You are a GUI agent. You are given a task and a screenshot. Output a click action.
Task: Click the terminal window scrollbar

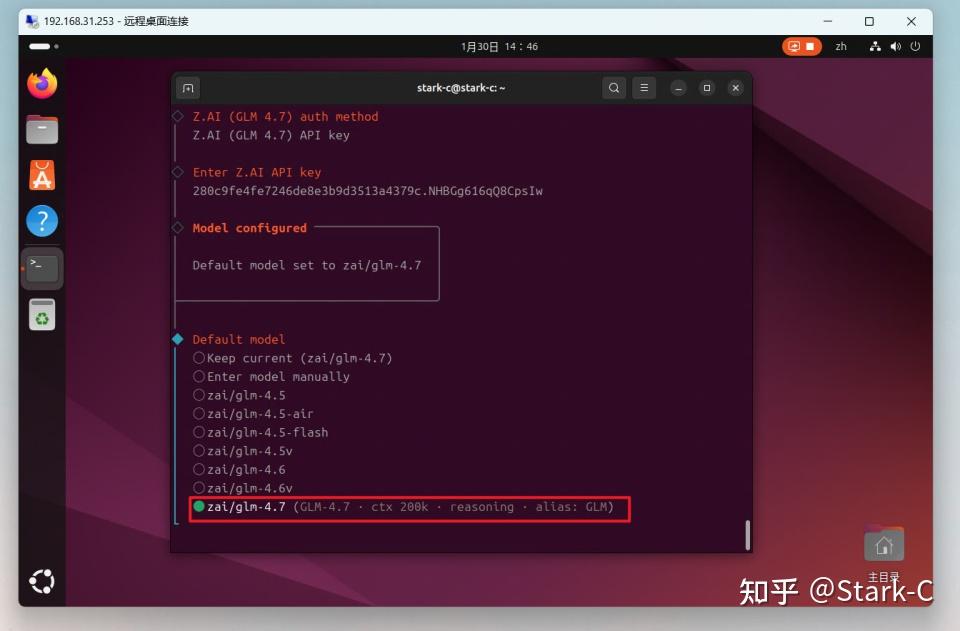pyautogui.click(x=747, y=534)
